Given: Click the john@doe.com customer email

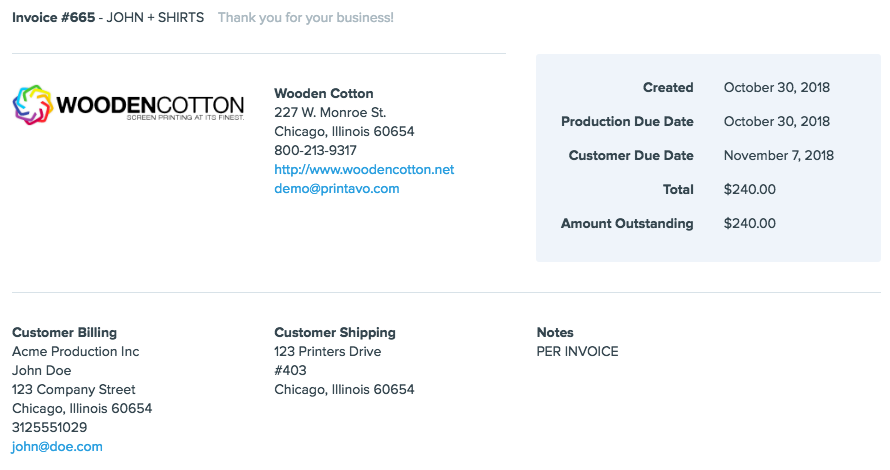Looking at the screenshot, I should tap(57, 446).
